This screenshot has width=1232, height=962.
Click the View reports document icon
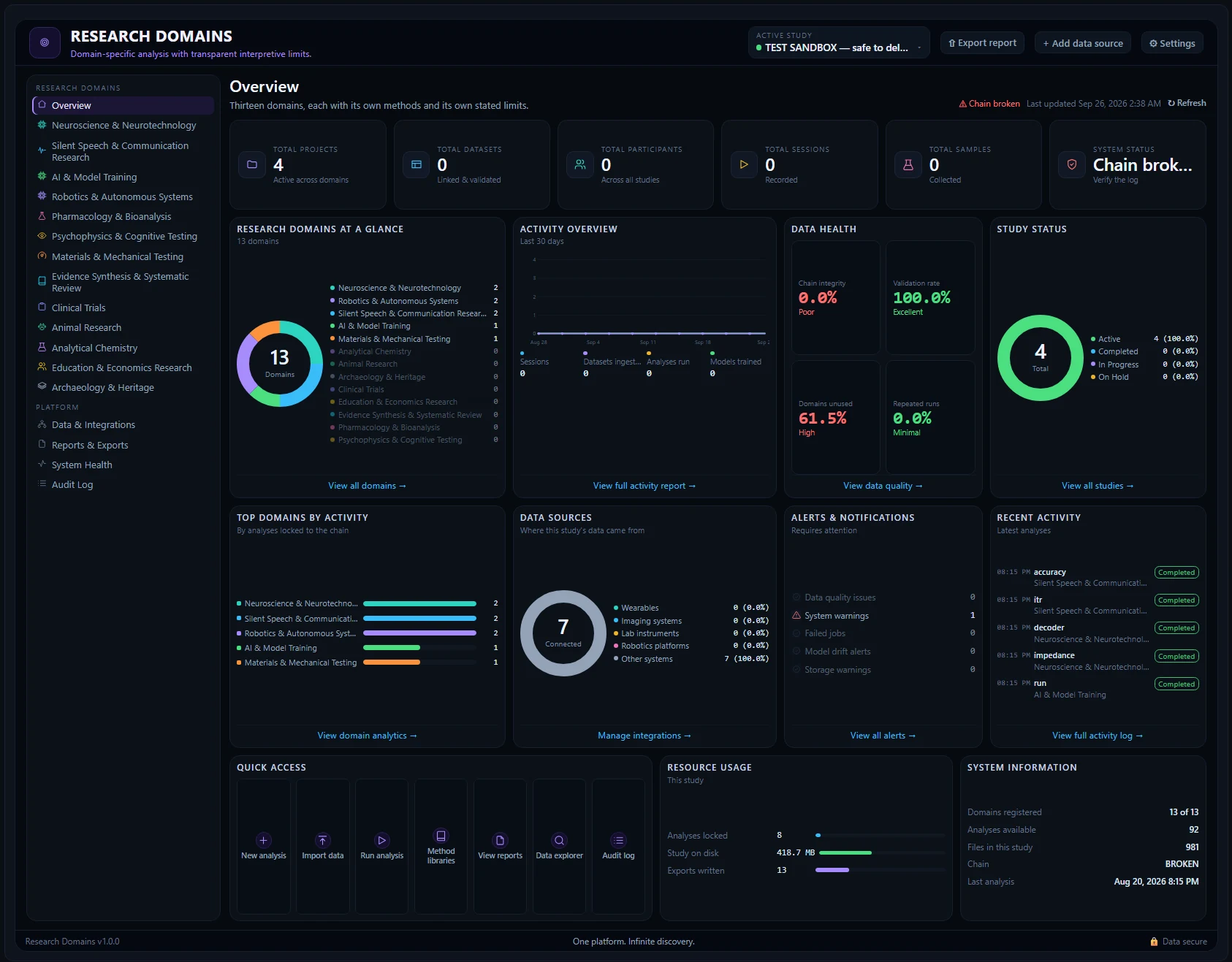tap(500, 840)
